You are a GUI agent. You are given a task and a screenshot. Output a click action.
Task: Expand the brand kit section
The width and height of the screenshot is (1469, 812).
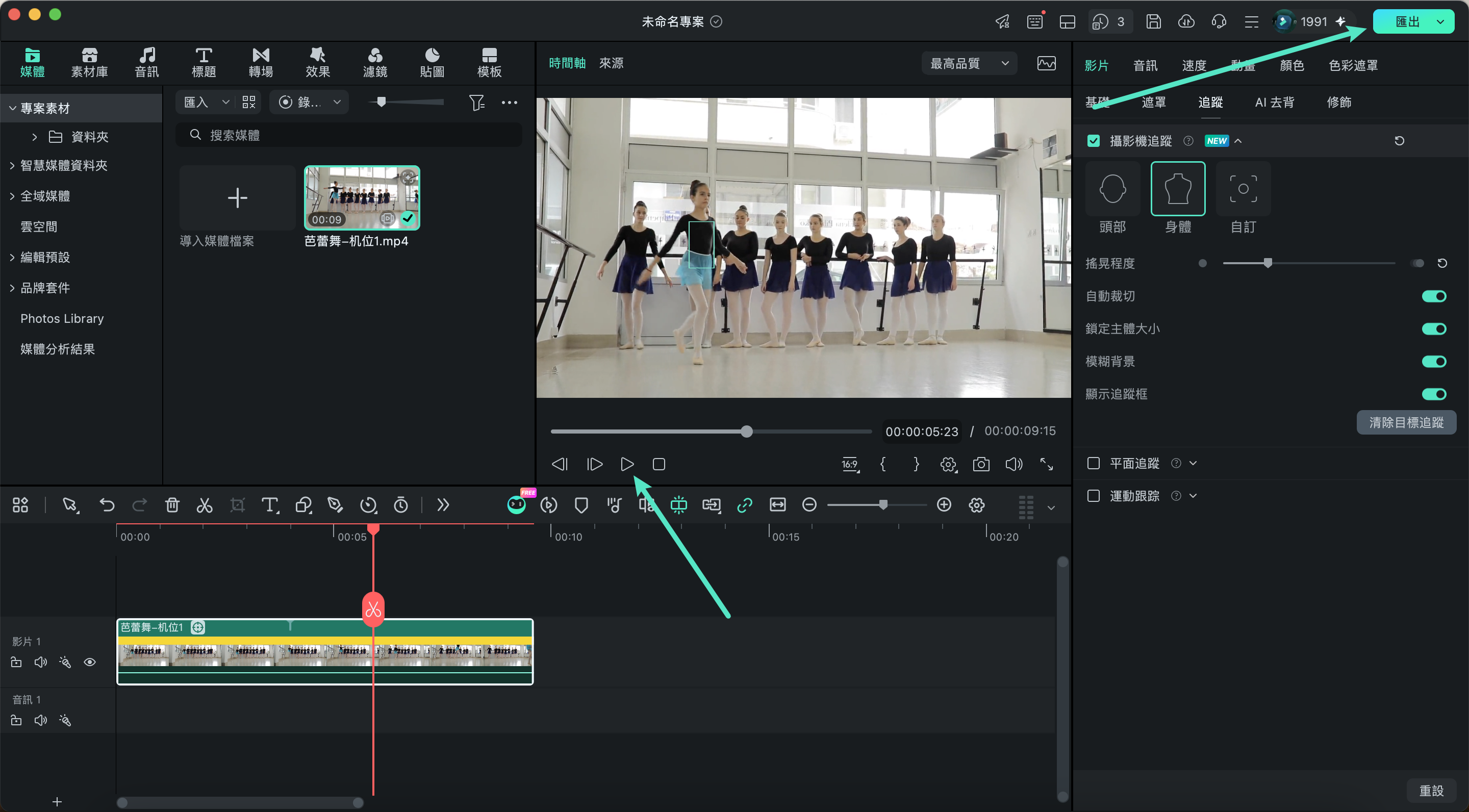[12, 288]
